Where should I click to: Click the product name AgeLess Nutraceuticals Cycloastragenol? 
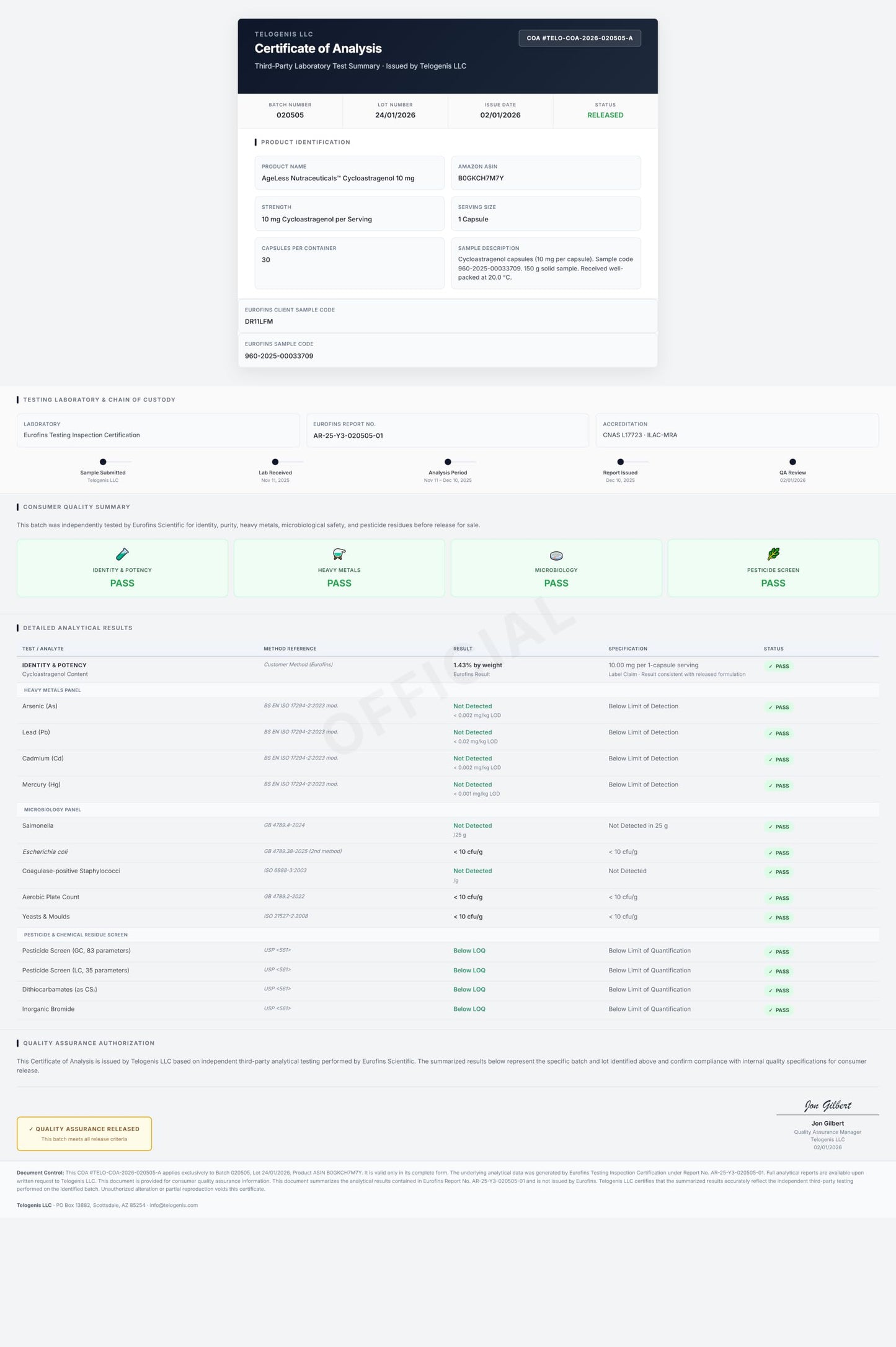[x=338, y=178]
